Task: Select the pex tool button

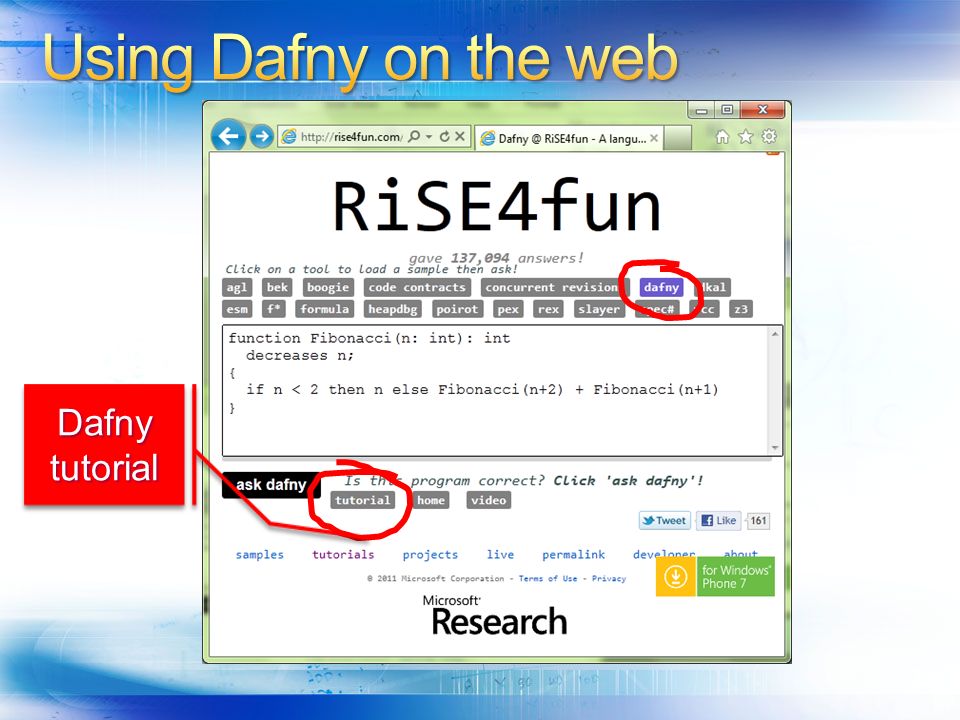Action: (x=508, y=309)
